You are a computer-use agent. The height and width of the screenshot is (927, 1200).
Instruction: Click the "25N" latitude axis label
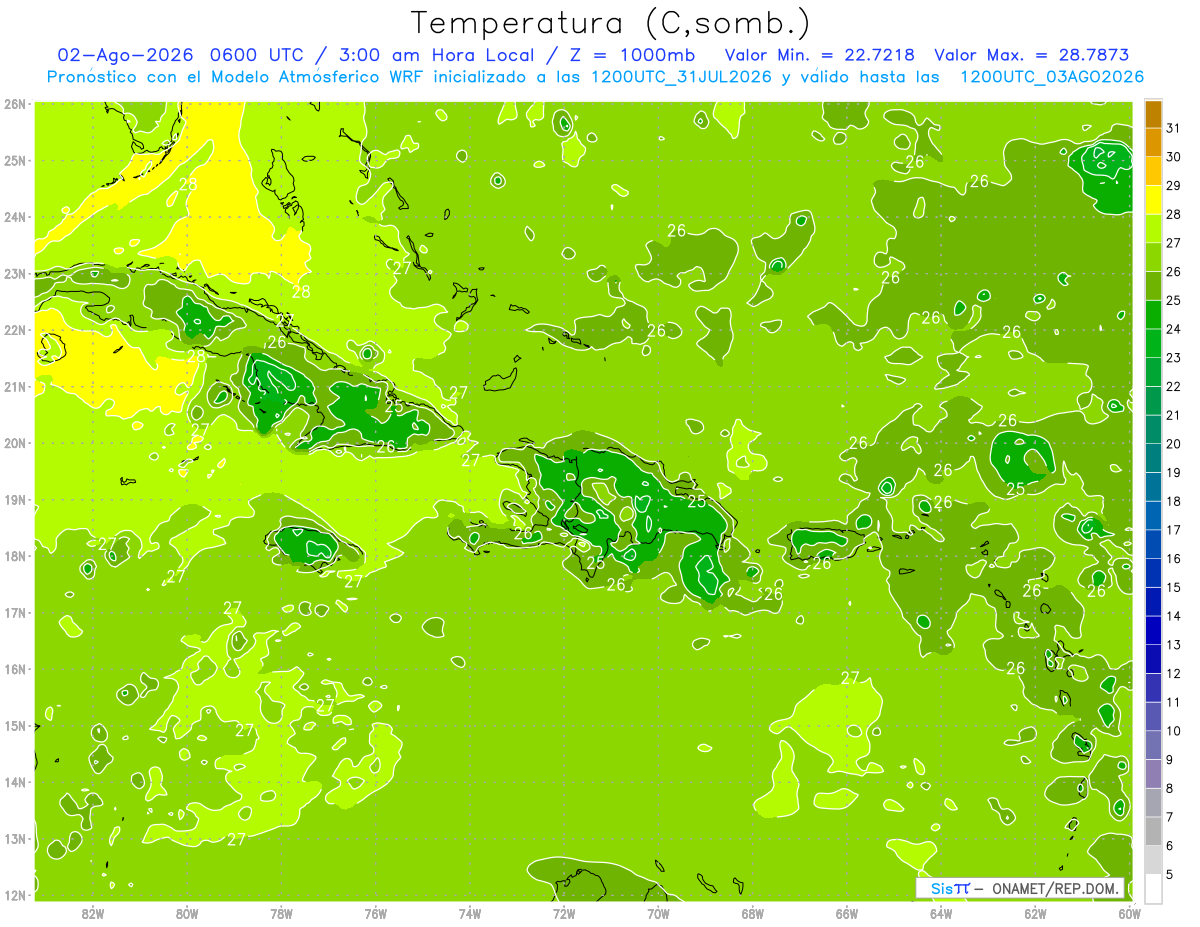[15, 160]
